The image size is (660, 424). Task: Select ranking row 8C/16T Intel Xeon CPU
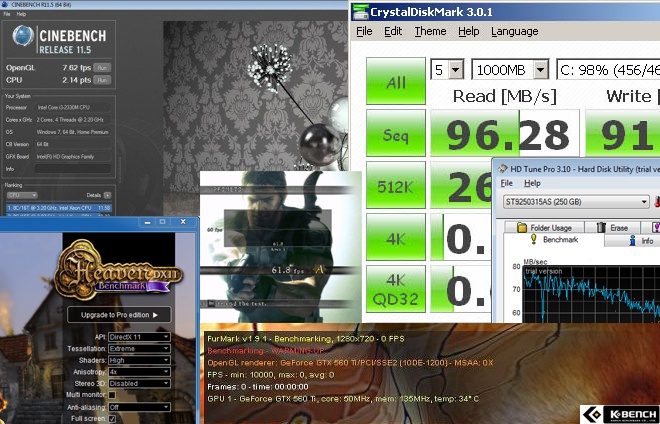click(59, 208)
